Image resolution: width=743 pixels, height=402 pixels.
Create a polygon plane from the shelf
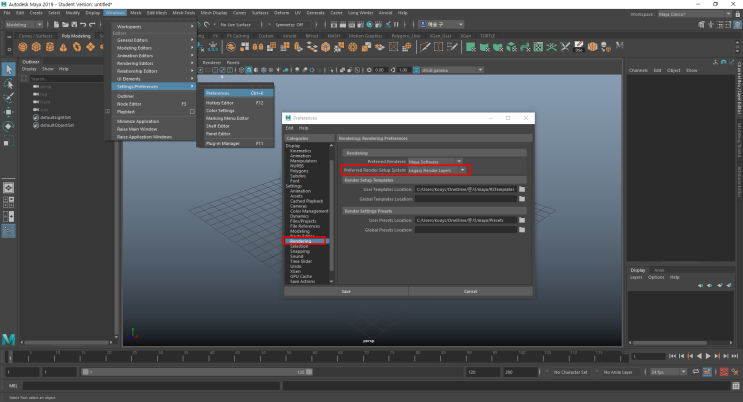click(90, 47)
